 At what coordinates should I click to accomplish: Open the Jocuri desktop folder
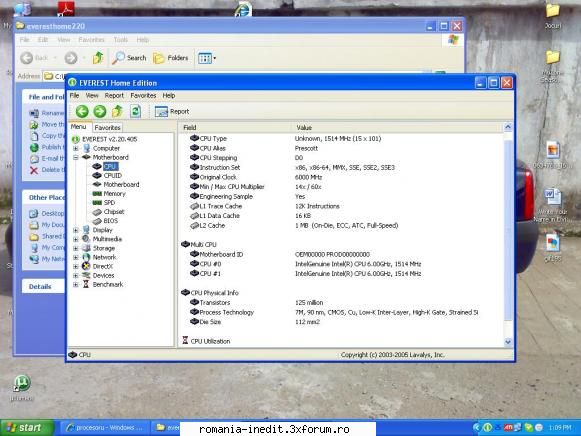(552, 16)
